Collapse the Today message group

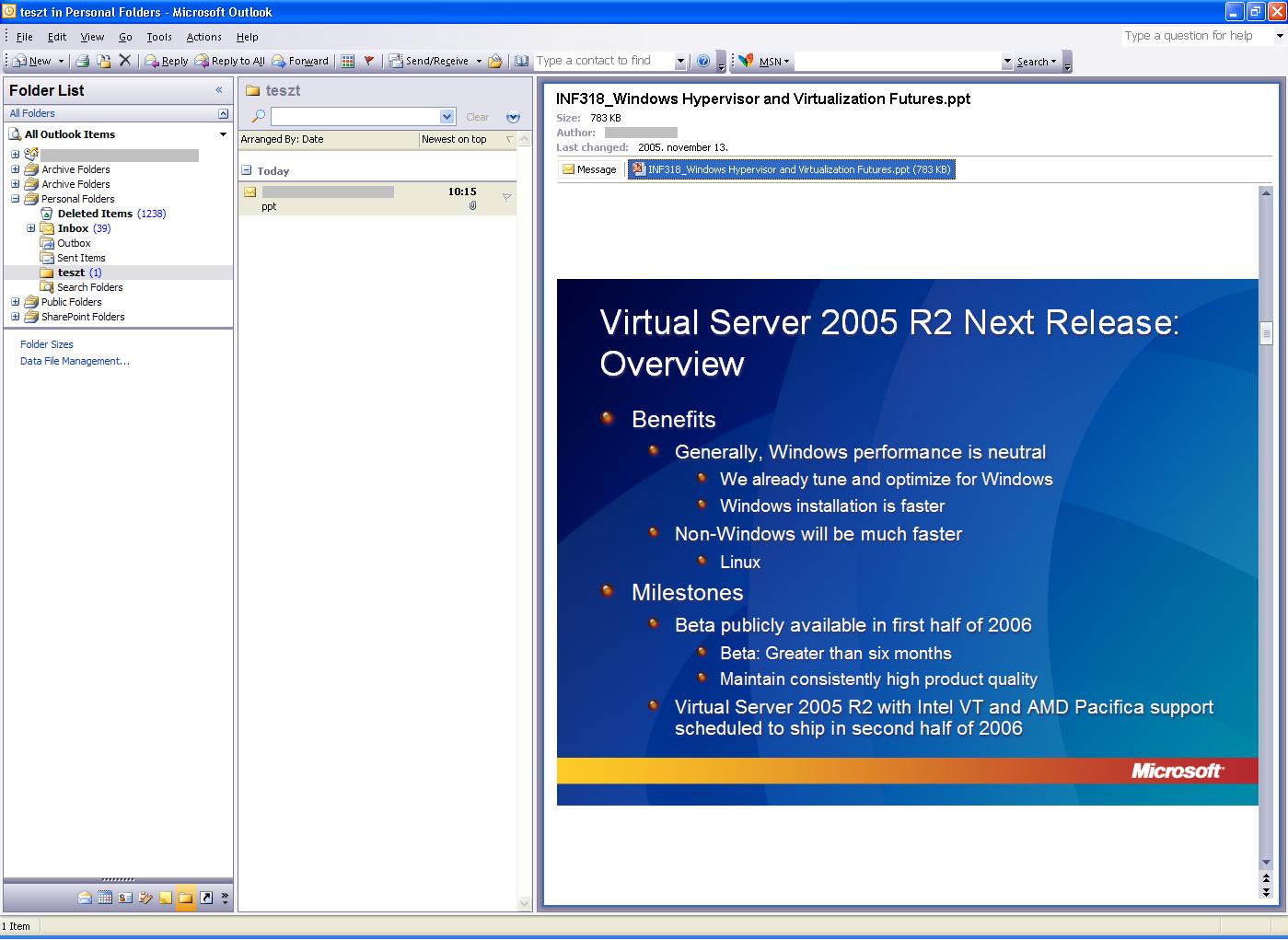(x=246, y=170)
